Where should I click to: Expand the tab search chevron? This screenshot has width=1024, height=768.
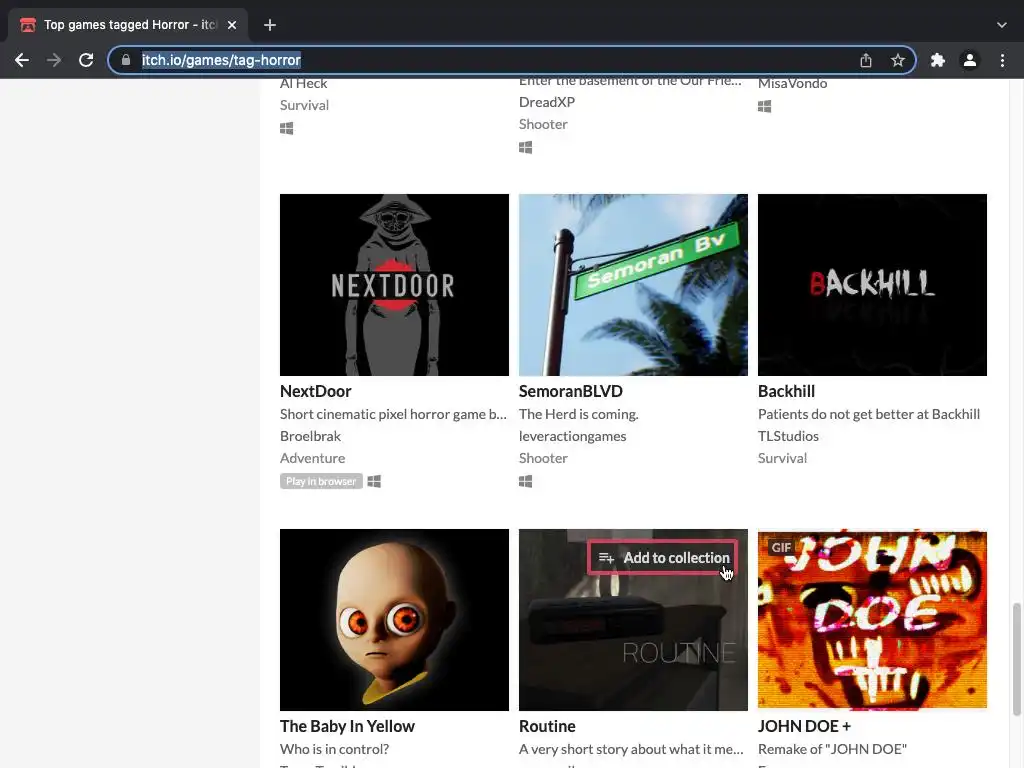click(x=1002, y=25)
